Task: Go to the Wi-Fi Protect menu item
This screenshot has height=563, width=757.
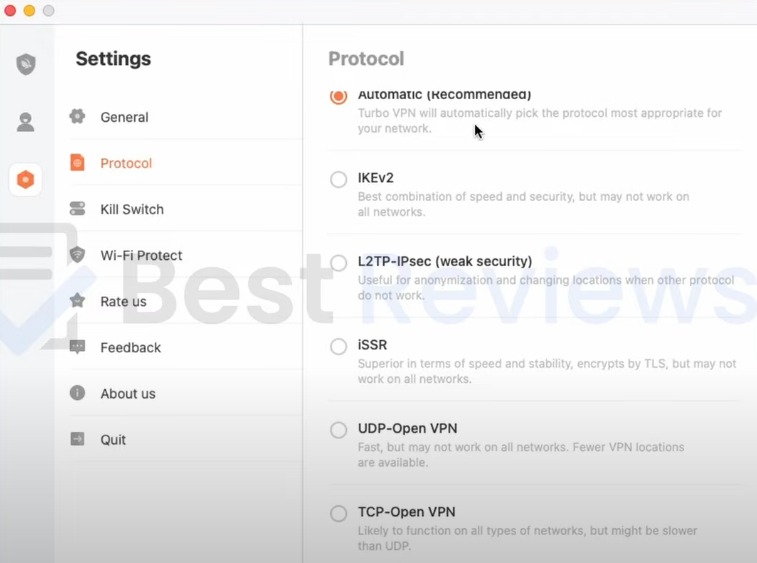Action: (x=141, y=255)
